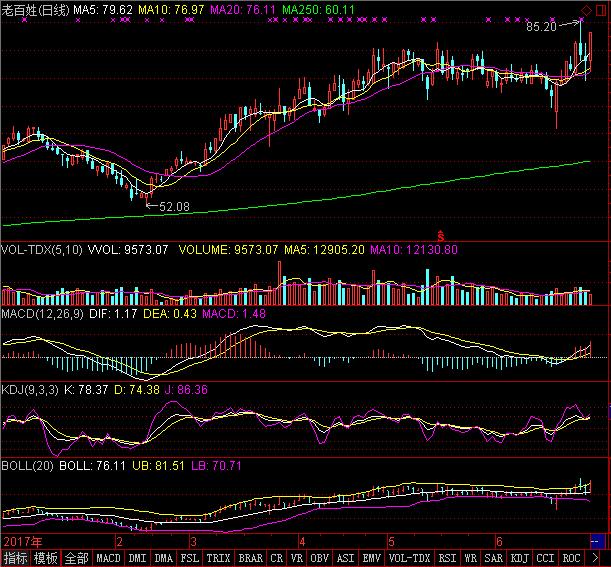Open the CCI indicator tab
611x567 pixels.
pos(545,558)
